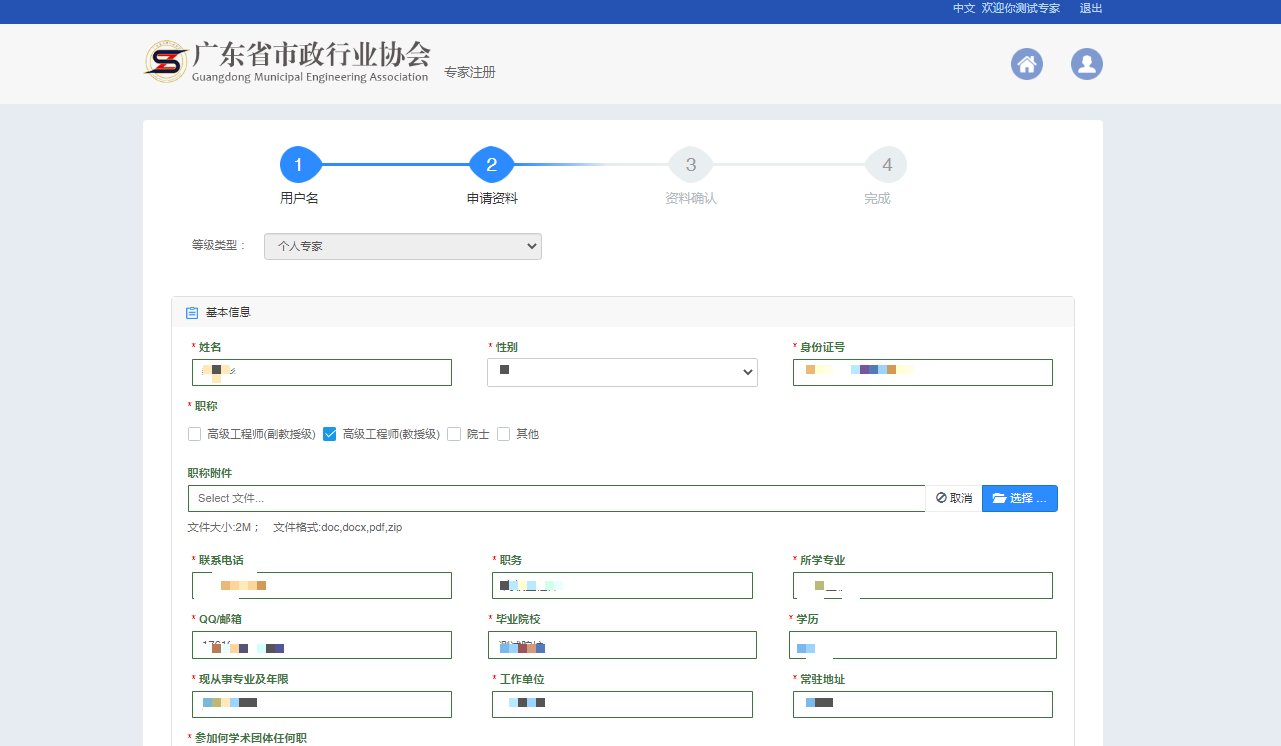1281x746 pixels.
Task: Go to step 1 用户名 circle
Action: point(299,165)
